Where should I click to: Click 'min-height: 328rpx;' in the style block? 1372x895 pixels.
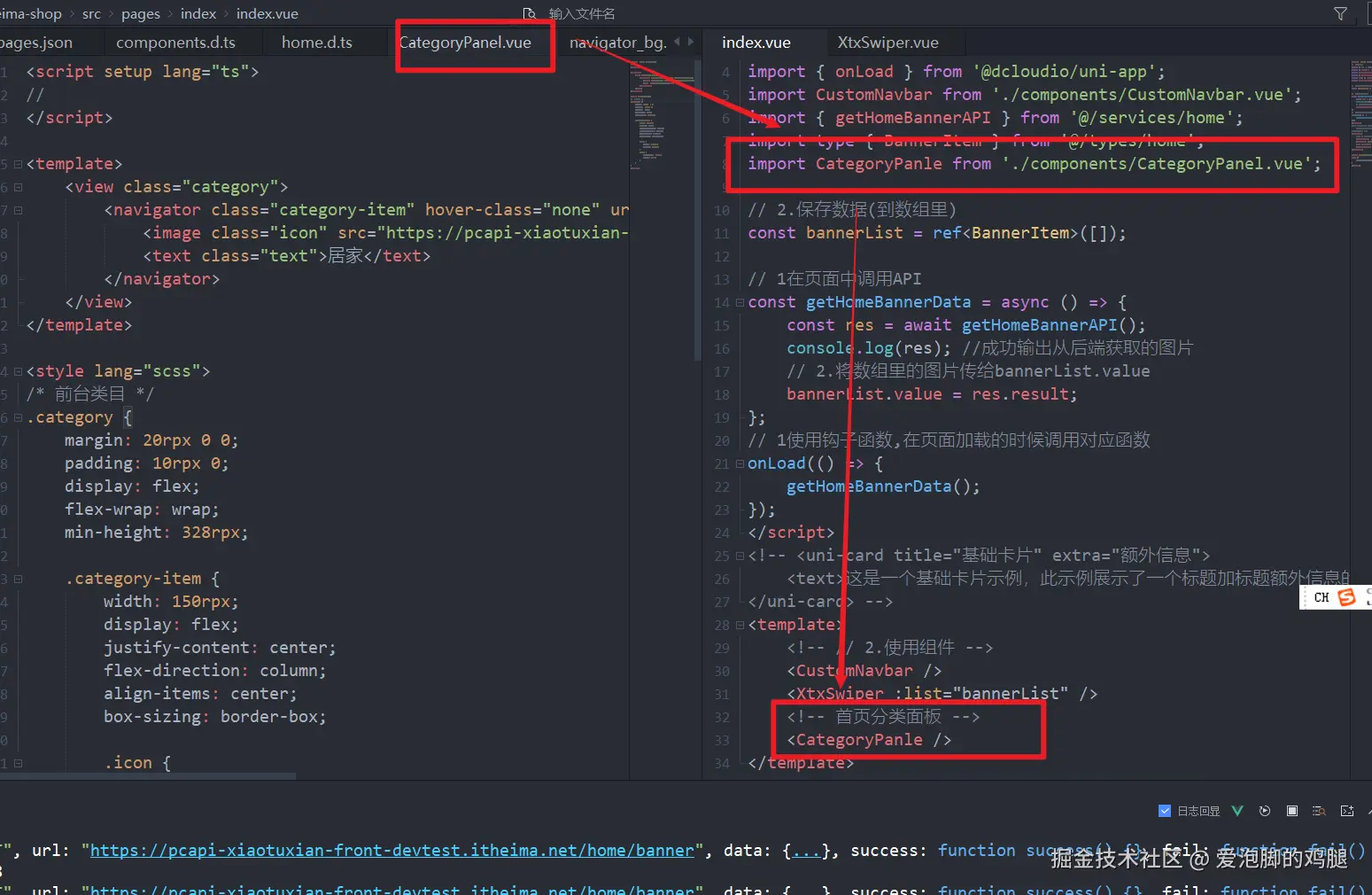click(x=156, y=533)
